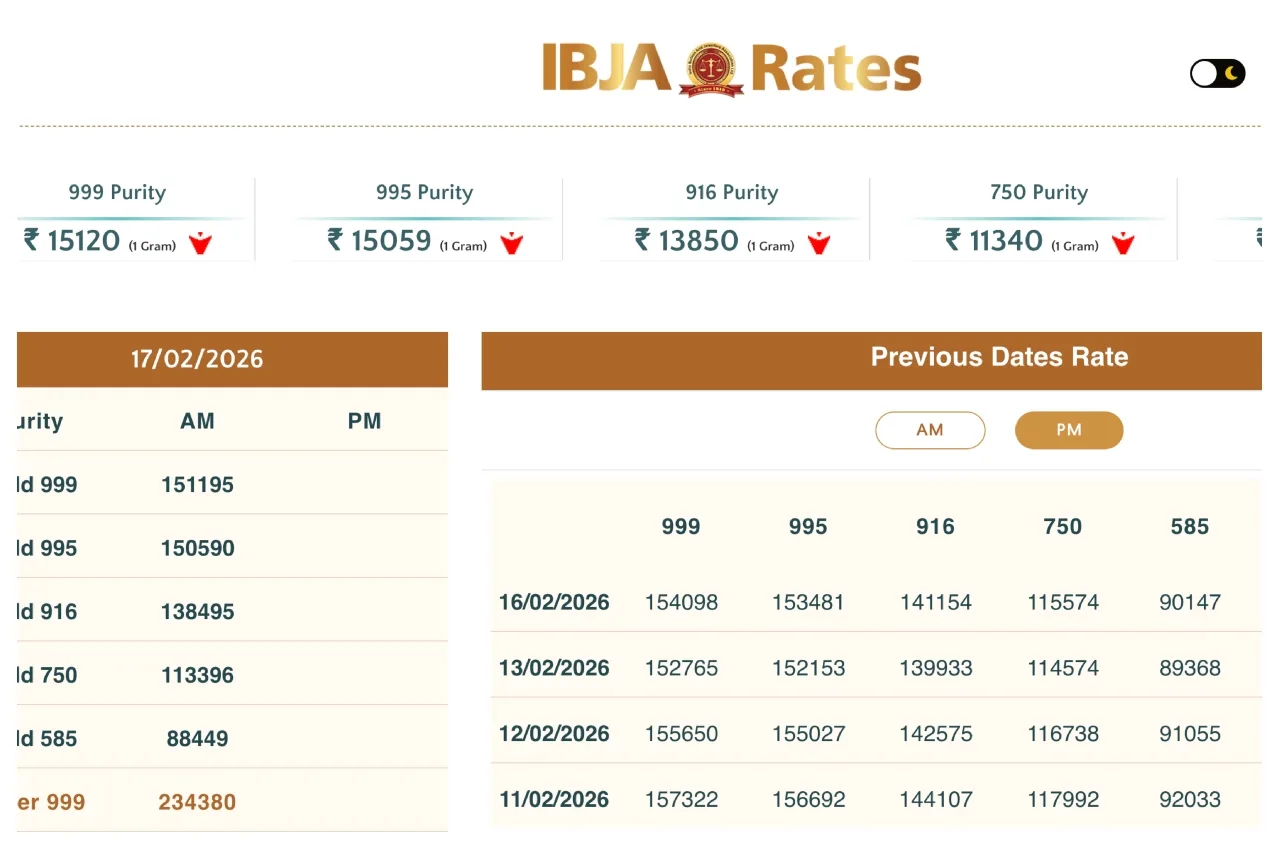The width and height of the screenshot is (1280, 850).
Task: Click red down arrow for 916 Purity
Action: (819, 243)
